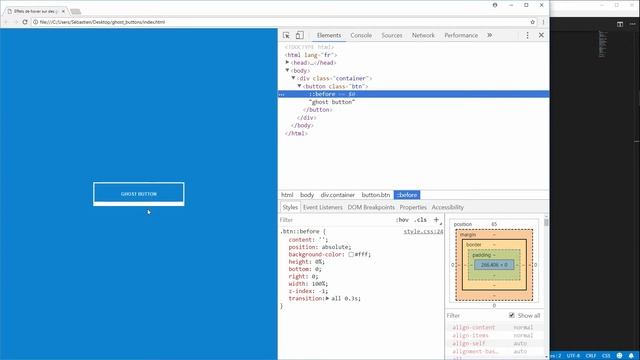Click the Chrome address bar URL
Image resolution: width=640 pixels, height=360 pixels.
[102, 22]
